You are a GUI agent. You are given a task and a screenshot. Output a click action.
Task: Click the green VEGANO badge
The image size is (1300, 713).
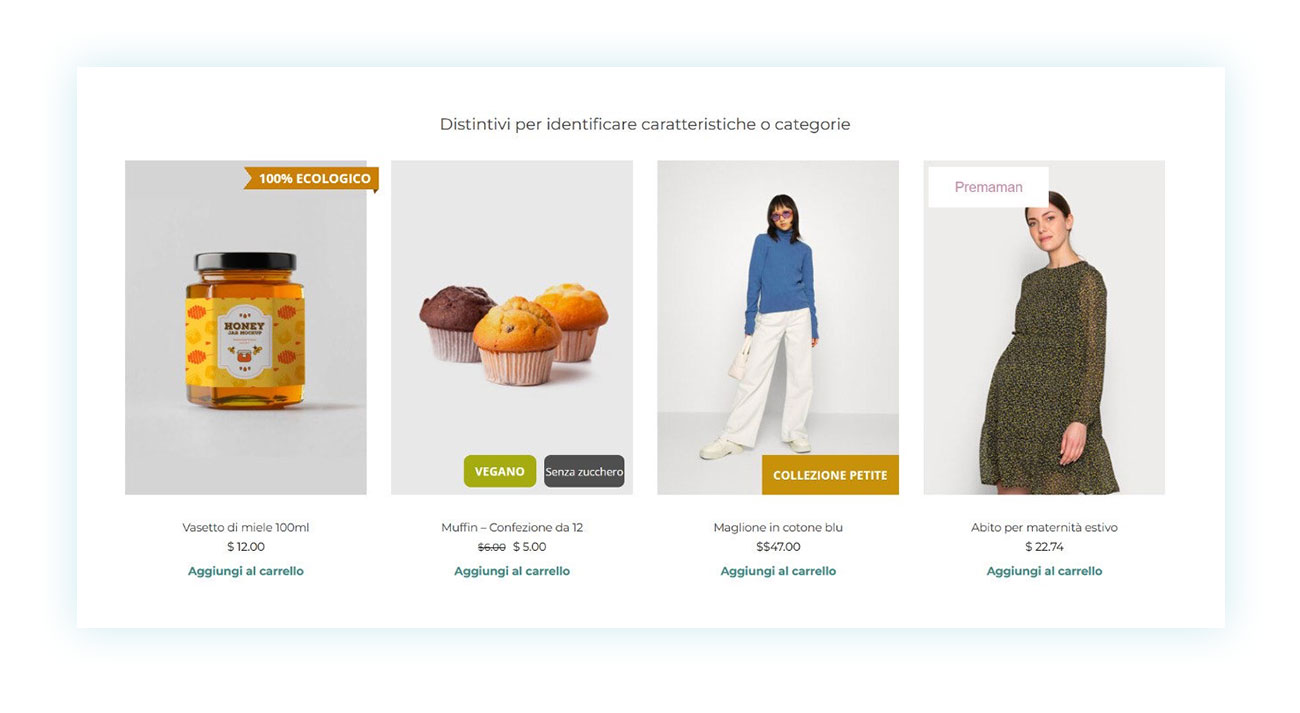500,471
